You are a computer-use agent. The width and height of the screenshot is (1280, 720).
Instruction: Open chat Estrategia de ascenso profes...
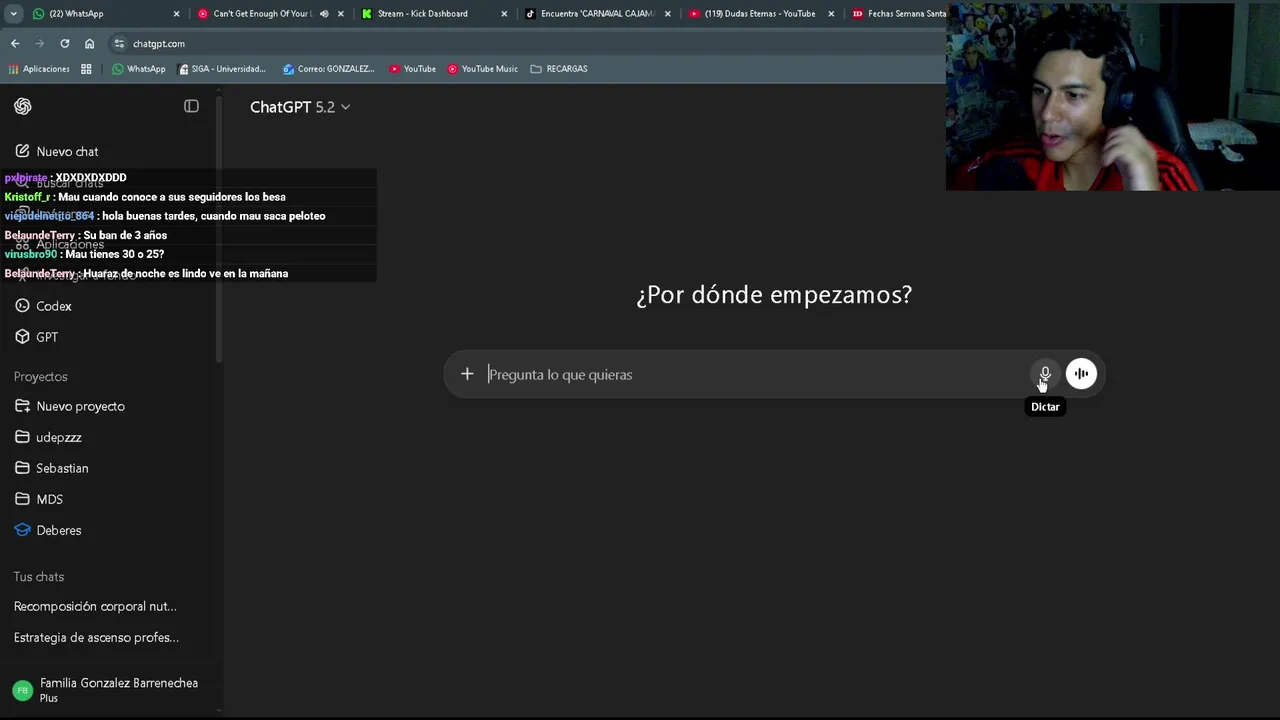(96, 637)
